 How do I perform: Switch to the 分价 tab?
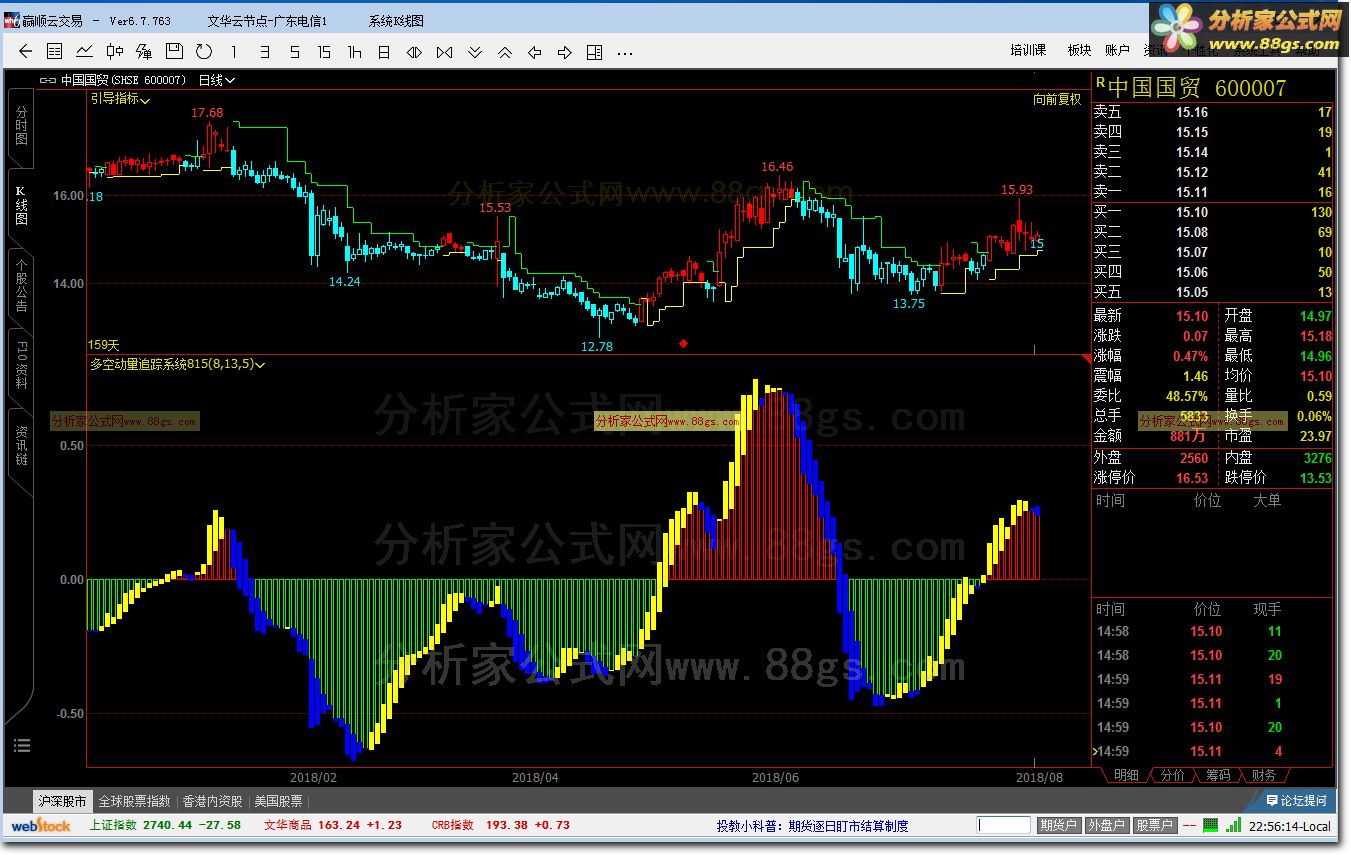pyautogui.click(x=1172, y=775)
